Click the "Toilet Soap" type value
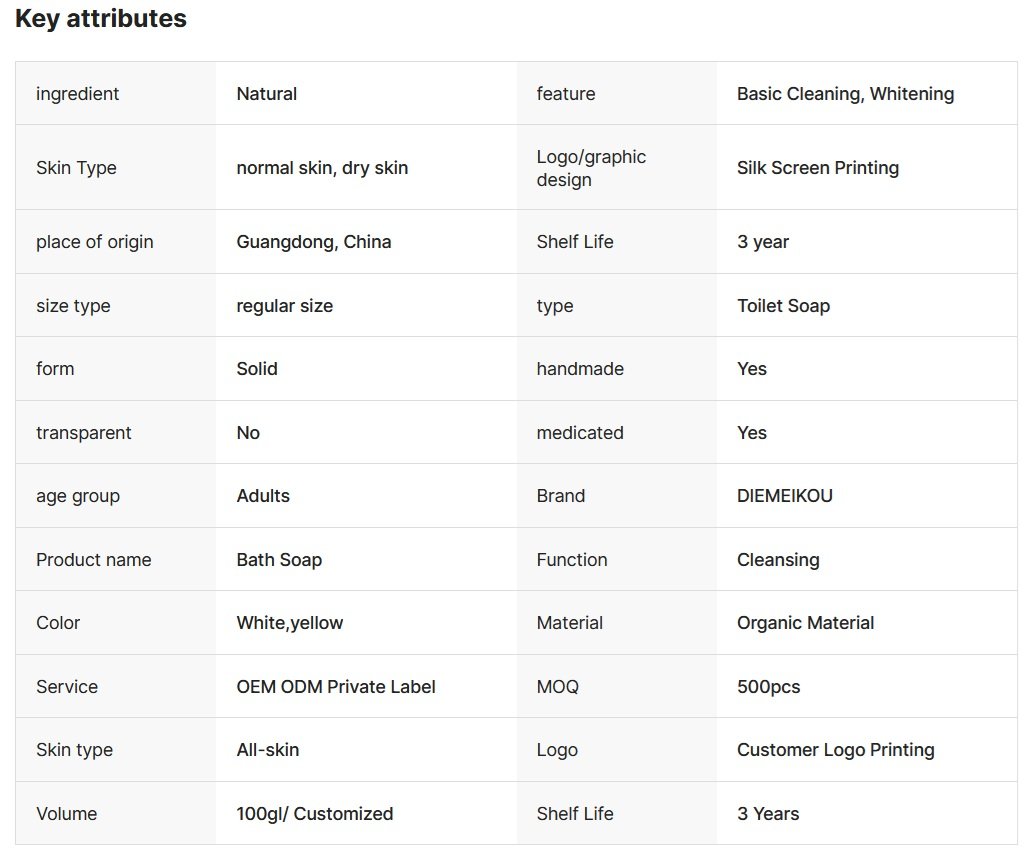Image resolution: width=1033 pixels, height=858 pixels. 783,306
